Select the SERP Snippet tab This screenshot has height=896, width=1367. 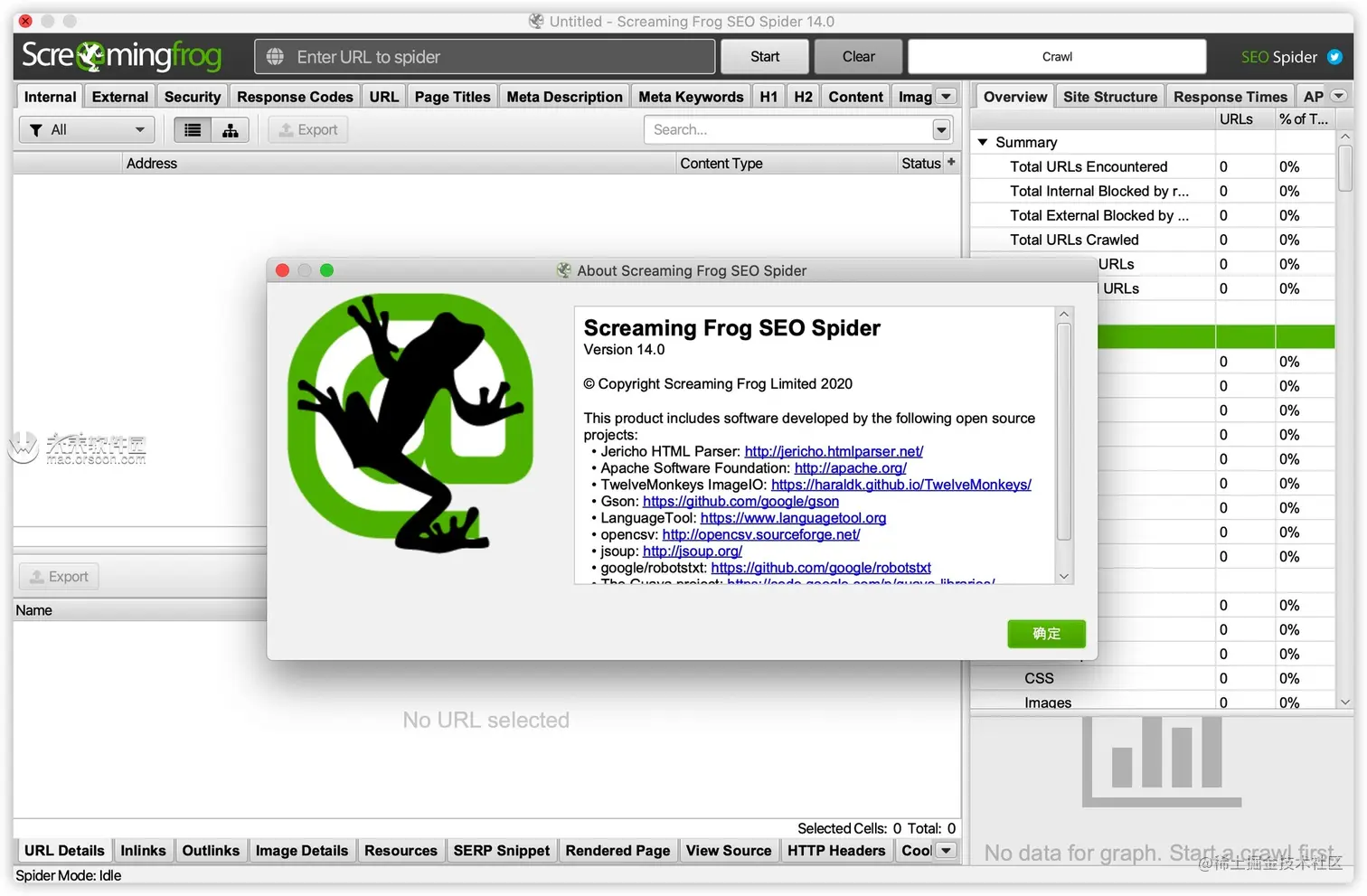[x=502, y=850]
